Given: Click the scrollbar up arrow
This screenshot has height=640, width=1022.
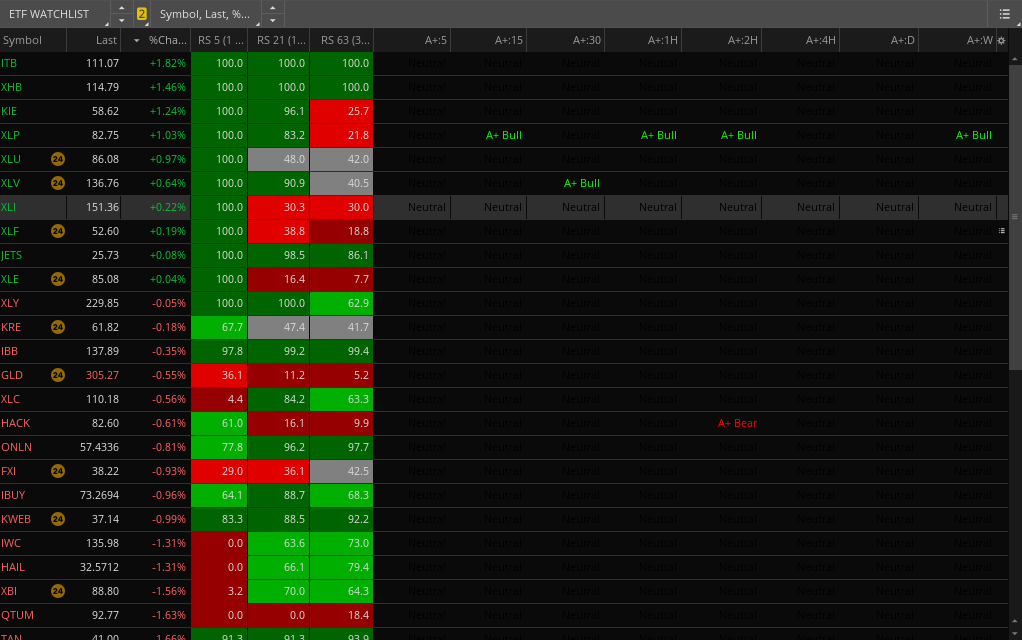Looking at the screenshot, I should tap(1015, 59).
